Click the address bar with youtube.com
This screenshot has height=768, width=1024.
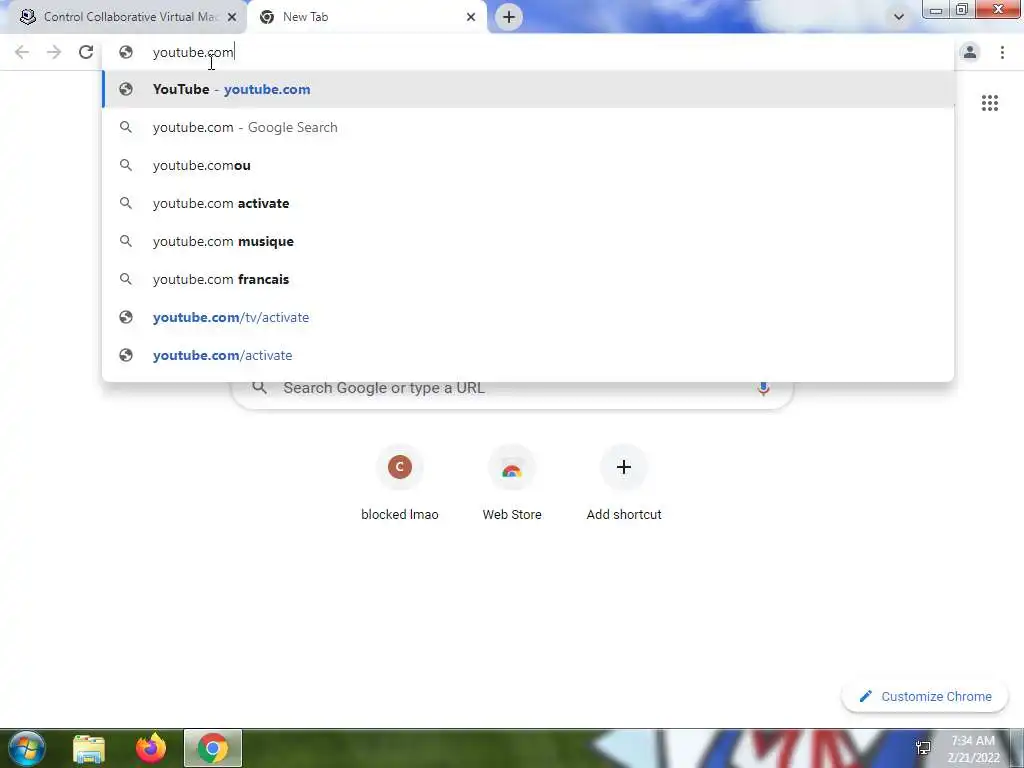coord(528,52)
